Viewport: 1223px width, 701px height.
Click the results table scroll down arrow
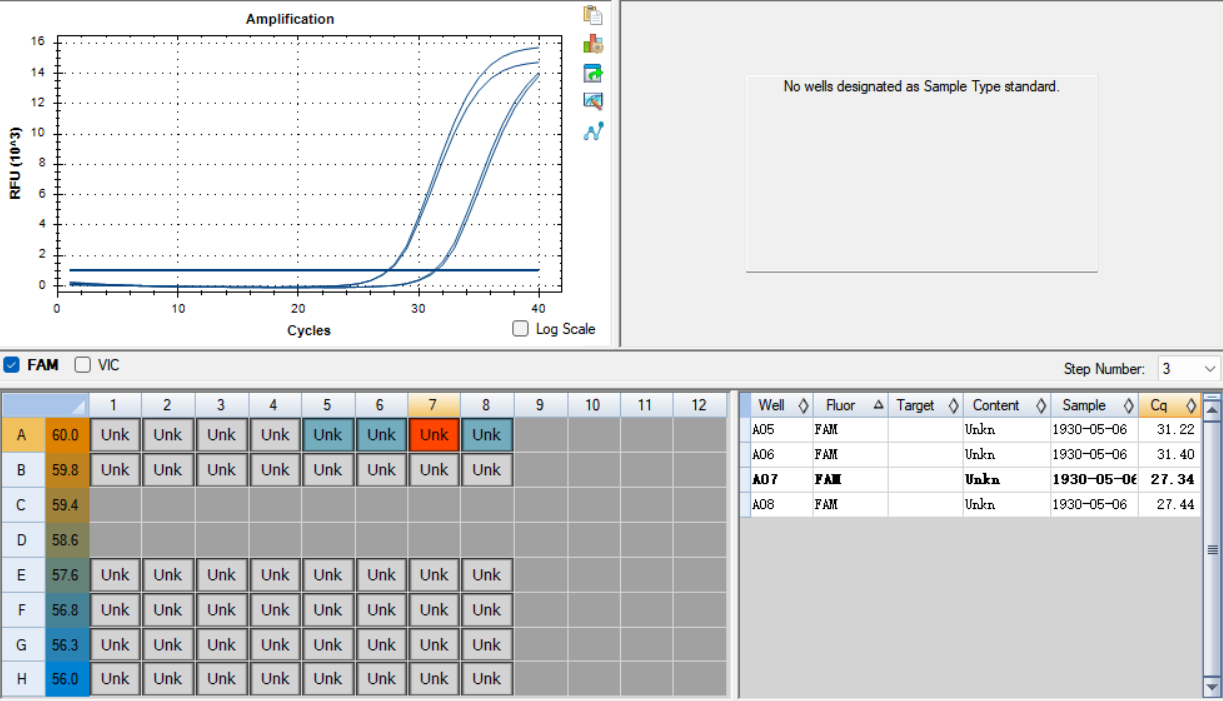(1212, 687)
